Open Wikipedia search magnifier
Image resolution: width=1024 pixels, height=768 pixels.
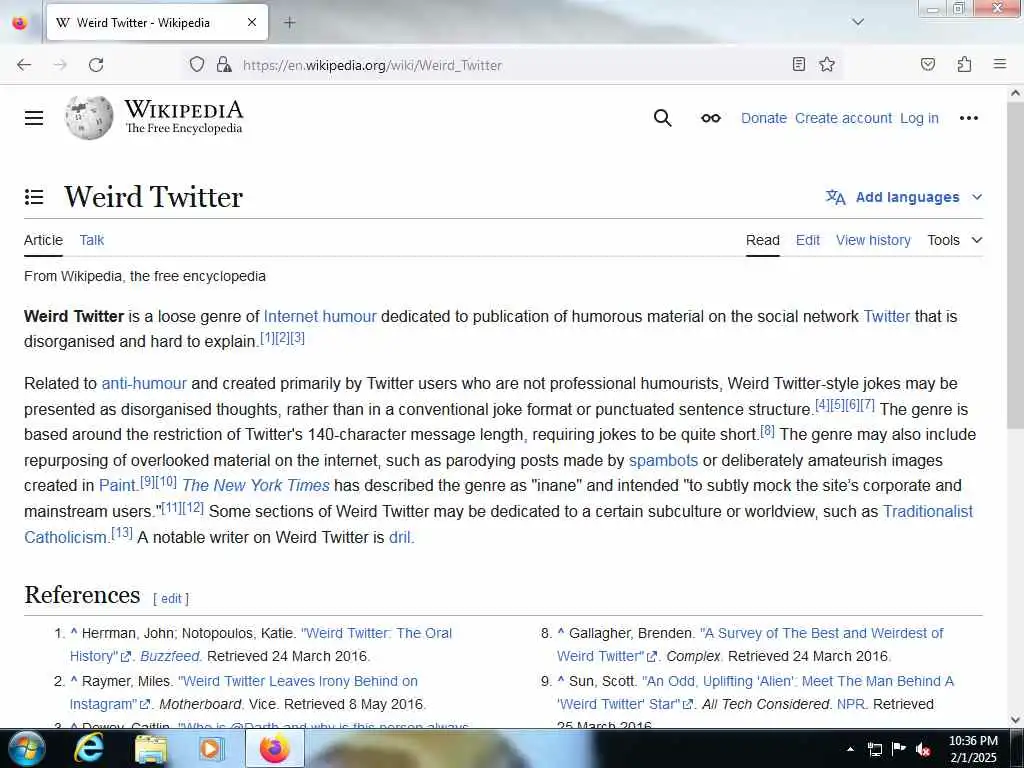point(662,118)
